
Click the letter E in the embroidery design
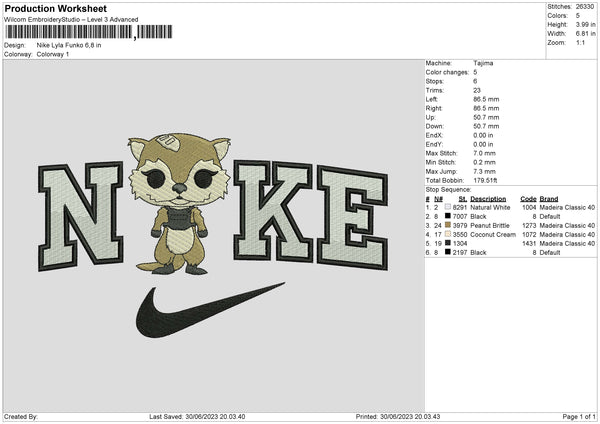point(353,218)
